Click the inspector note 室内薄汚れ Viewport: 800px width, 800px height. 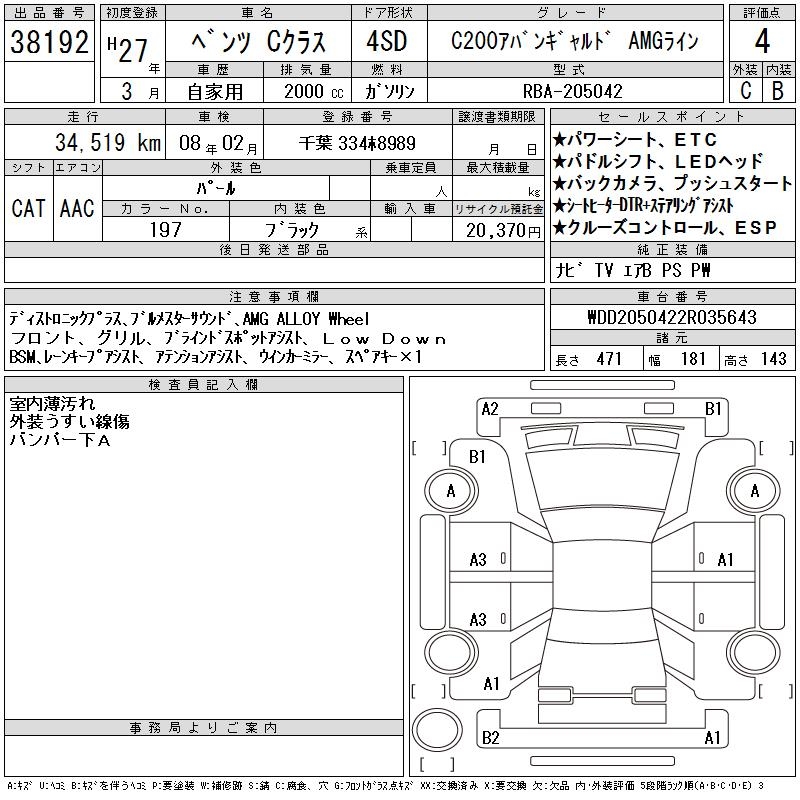[x=53, y=404]
